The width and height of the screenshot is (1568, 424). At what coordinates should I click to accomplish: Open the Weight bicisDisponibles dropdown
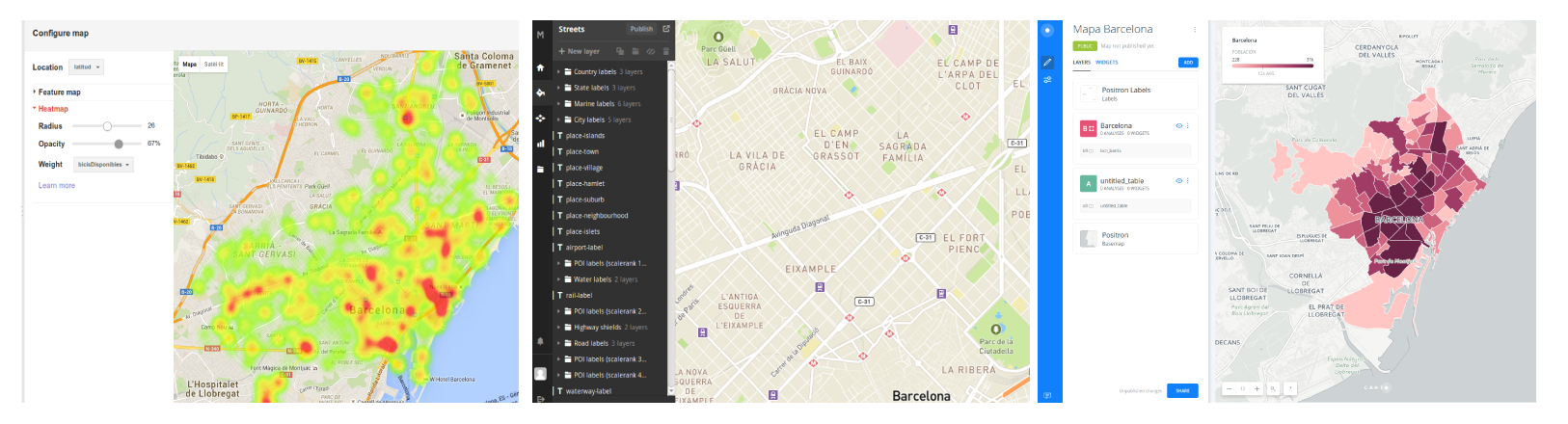point(103,165)
